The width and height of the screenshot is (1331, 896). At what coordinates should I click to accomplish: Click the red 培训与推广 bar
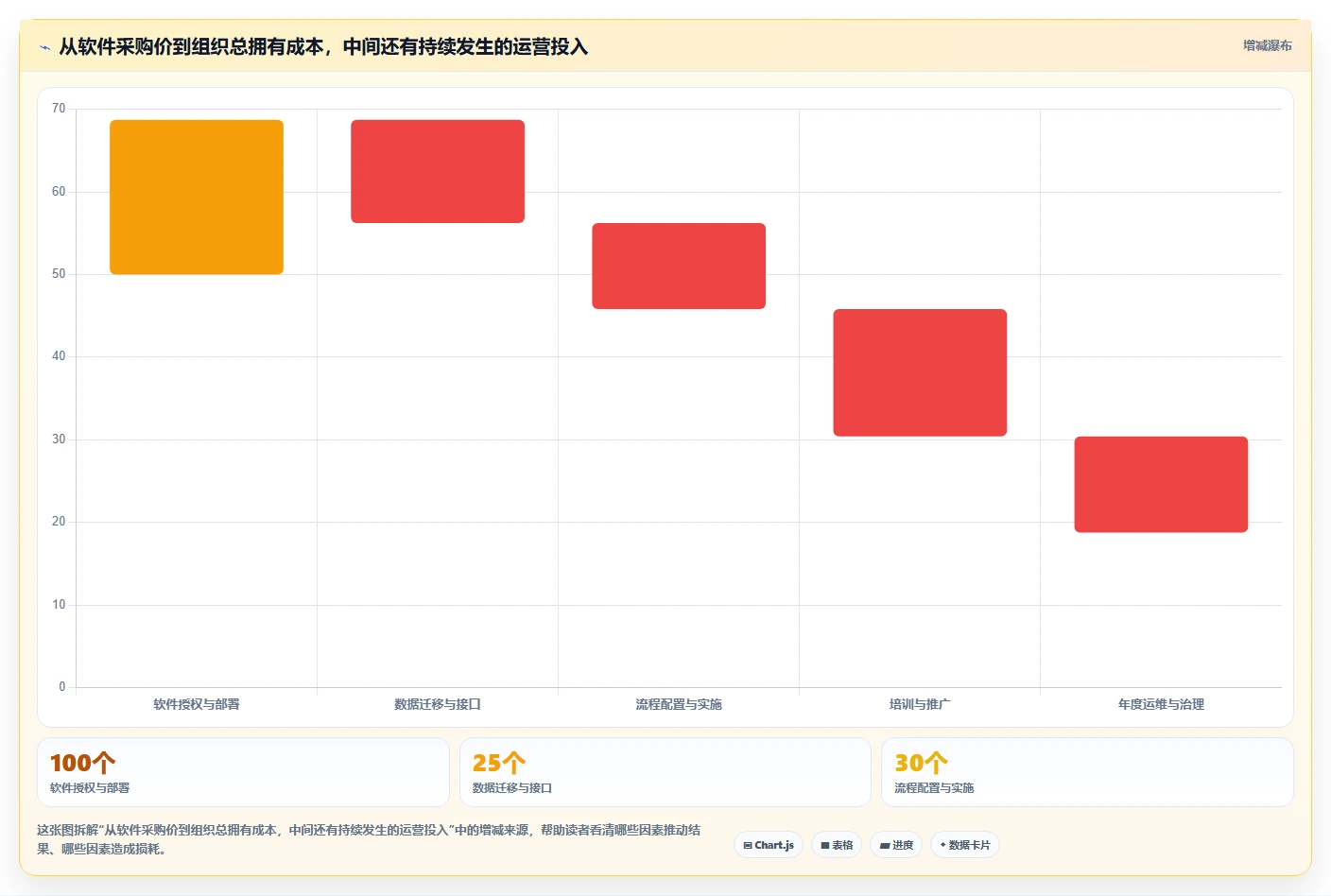click(920, 372)
